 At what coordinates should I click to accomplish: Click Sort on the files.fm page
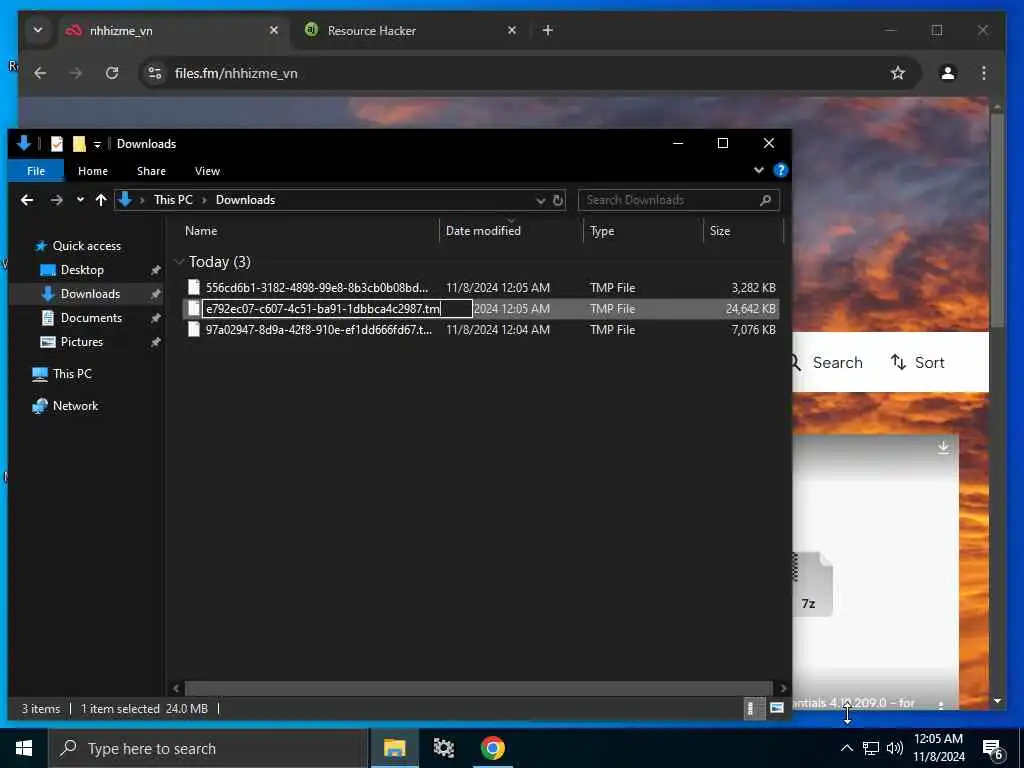918,362
